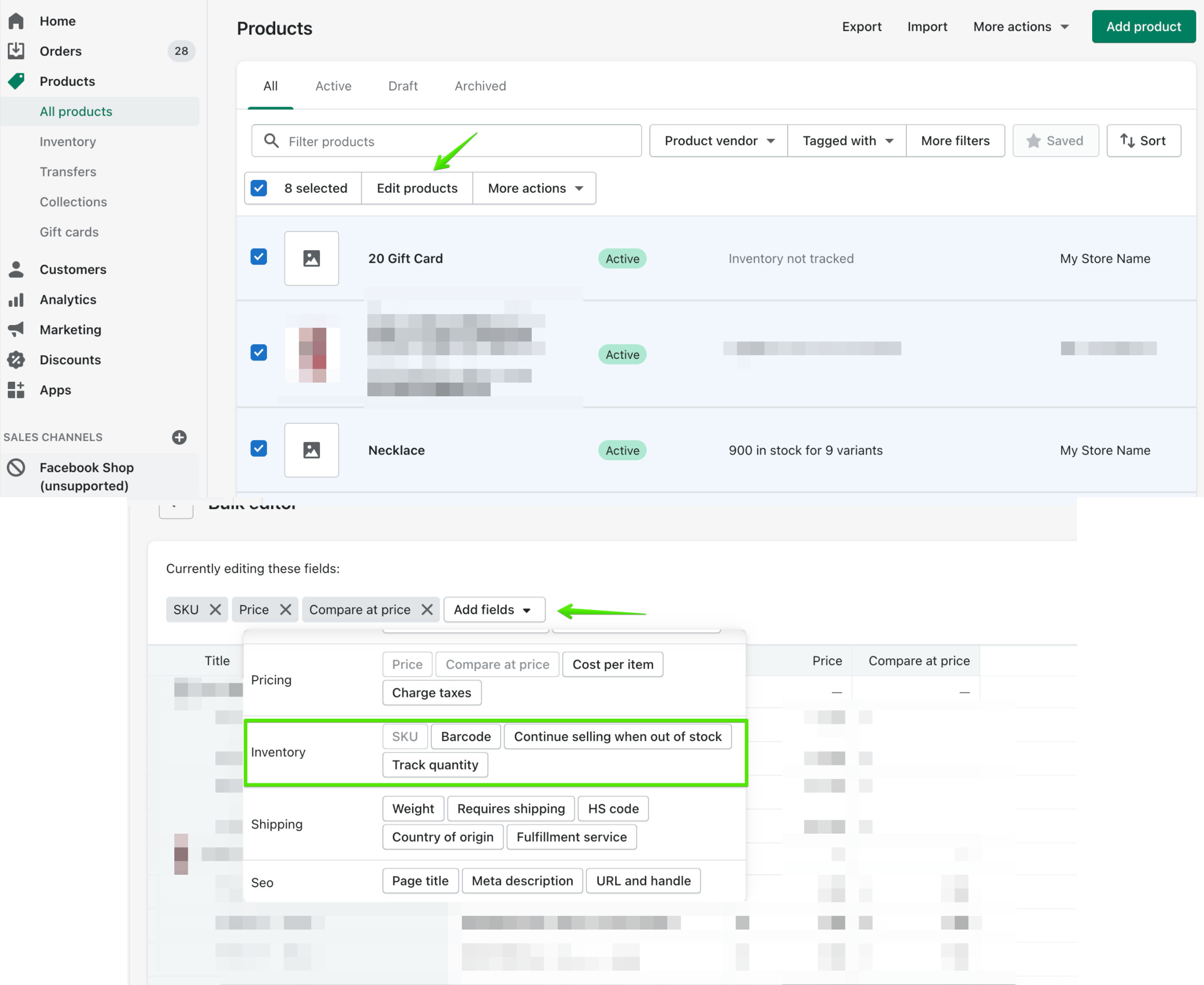The width and height of the screenshot is (1204, 985).
Task: Click the Edit products button
Action: (x=417, y=188)
